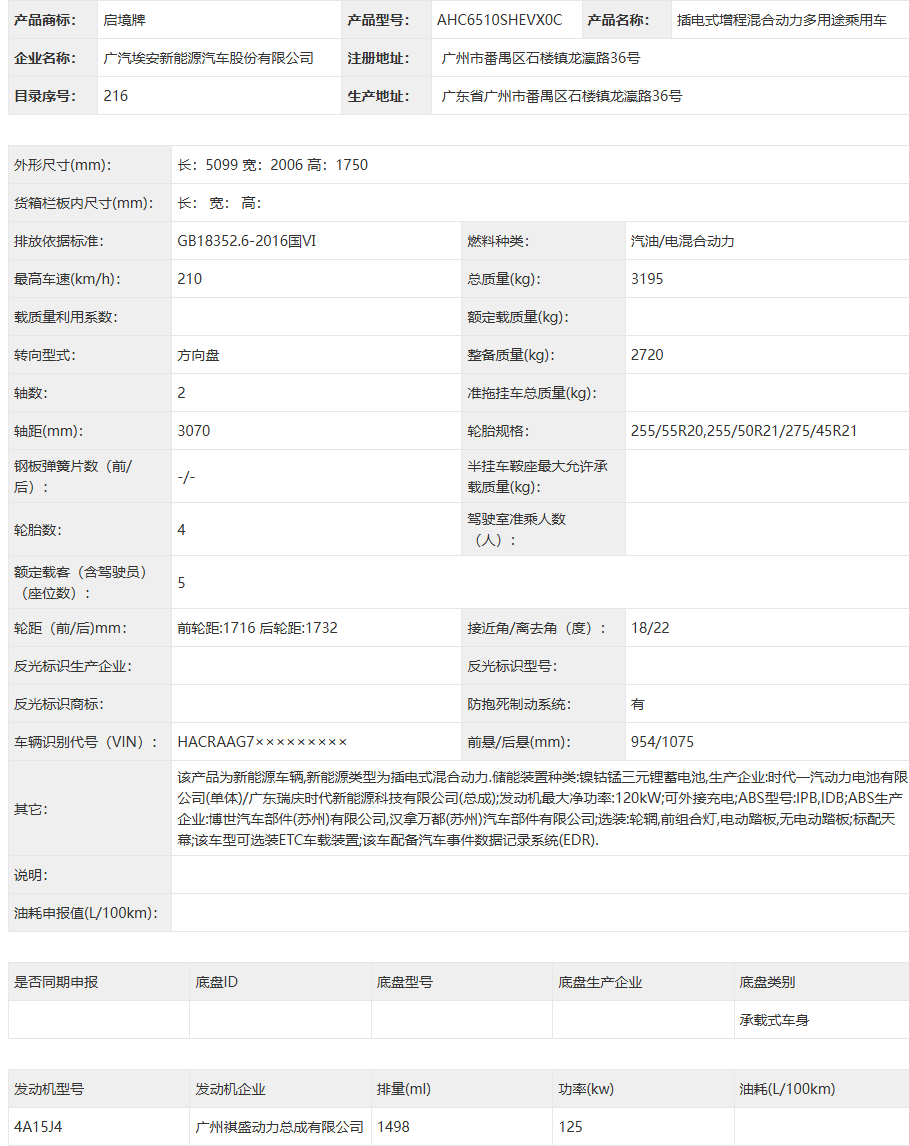The image size is (909, 1146).
Task: Select the 额定载质量(kg) label
Action: click(x=518, y=317)
